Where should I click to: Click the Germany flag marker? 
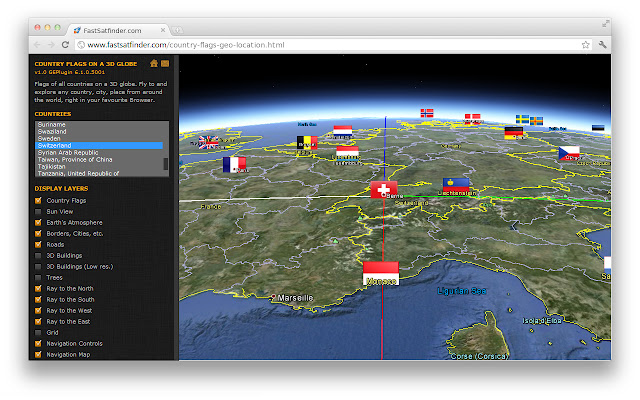click(513, 132)
